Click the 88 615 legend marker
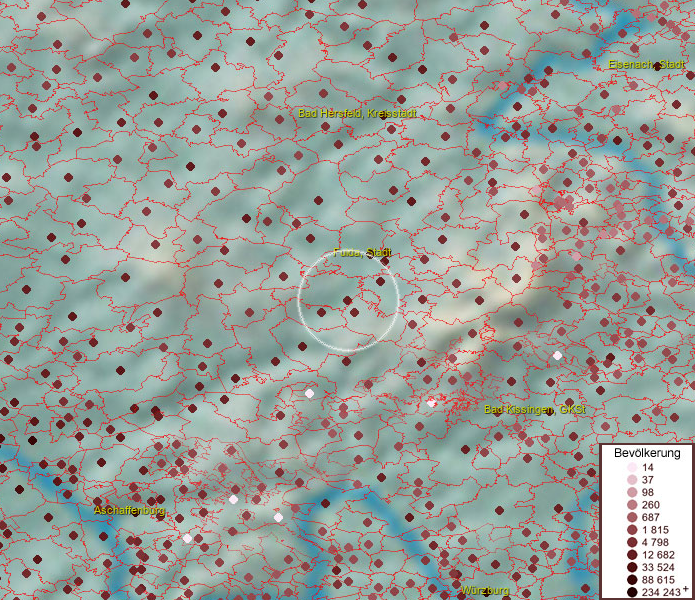695x600 pixels. (632, 580)
